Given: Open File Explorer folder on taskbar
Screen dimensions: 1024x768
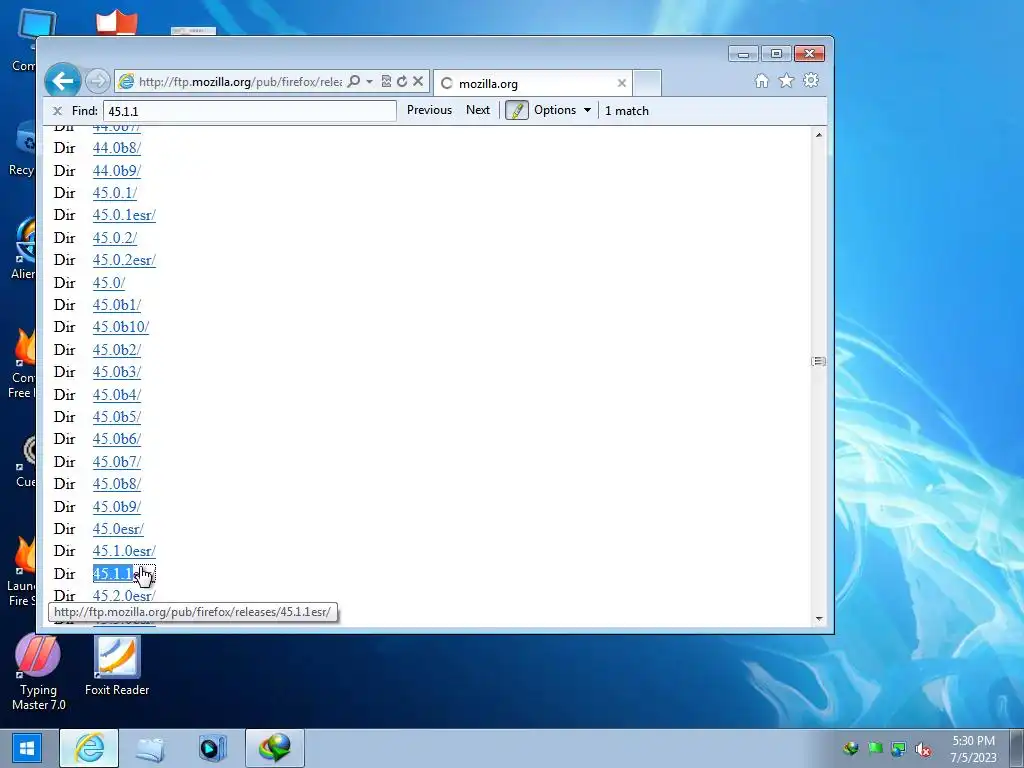Looking at the screenshot, I should point(150,748).
